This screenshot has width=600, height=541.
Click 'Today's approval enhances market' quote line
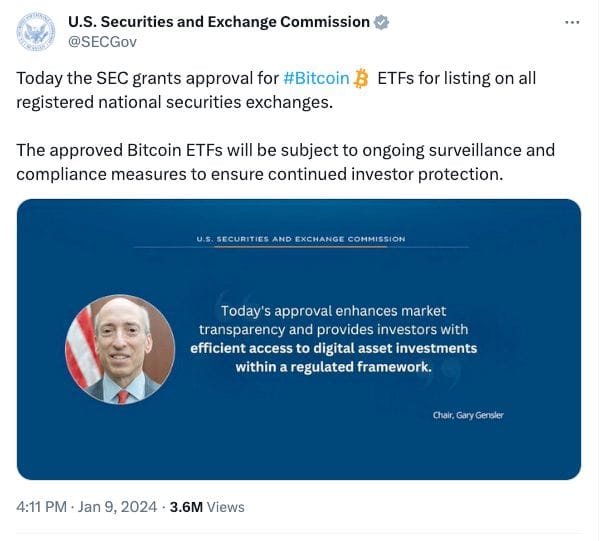click(x=333, y=310)
